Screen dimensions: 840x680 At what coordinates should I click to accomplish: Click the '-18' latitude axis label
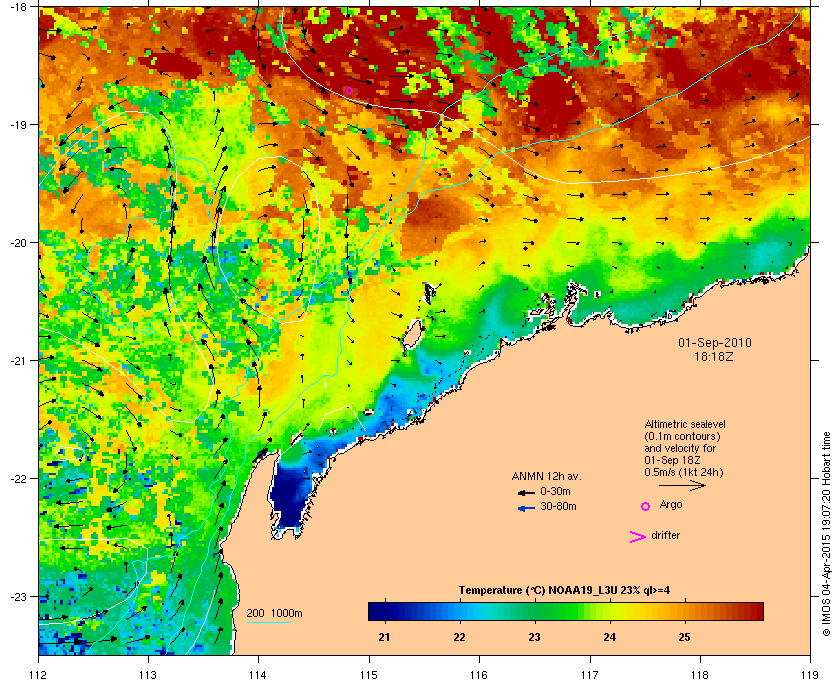18,7
